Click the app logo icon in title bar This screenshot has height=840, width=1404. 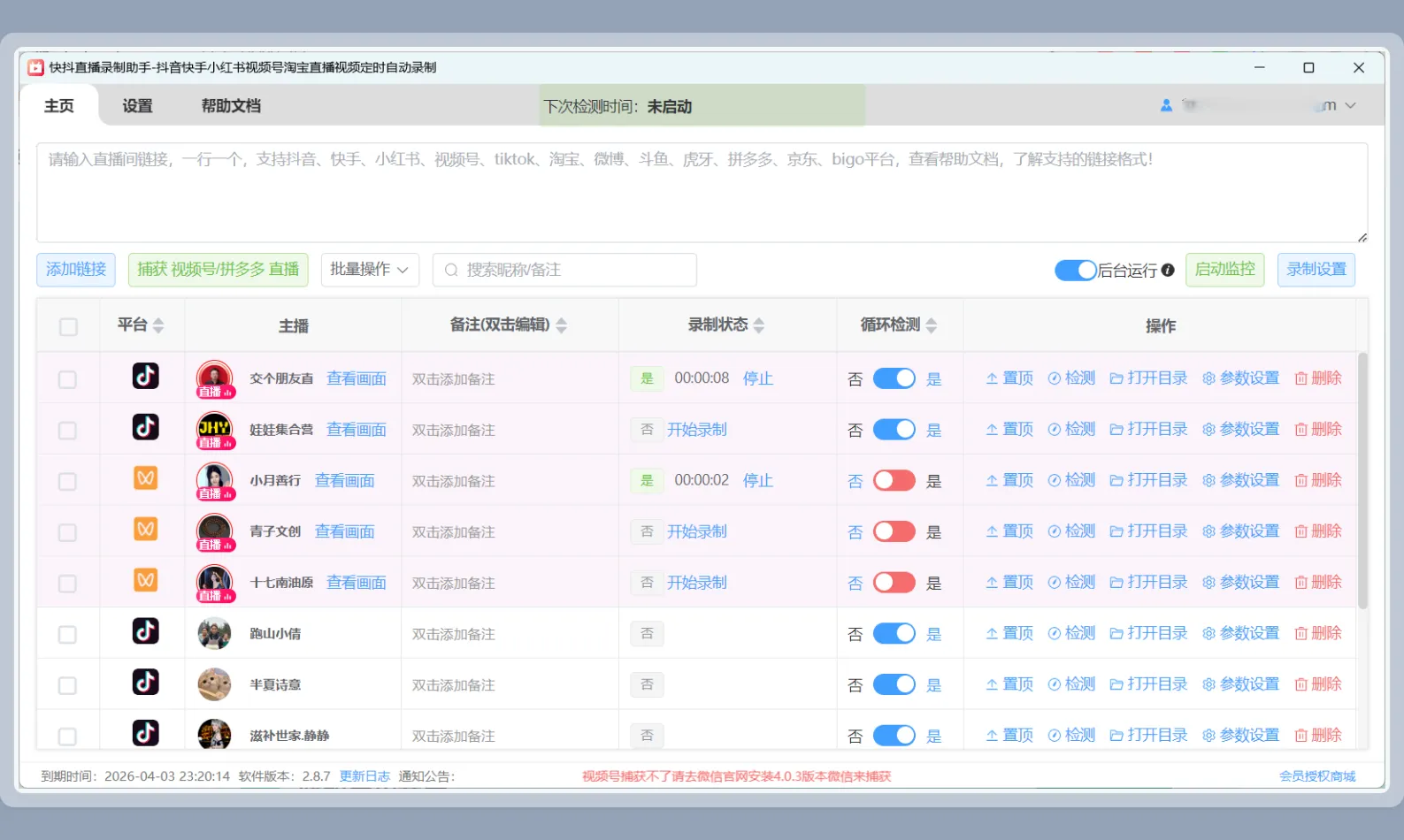(35, 67)
